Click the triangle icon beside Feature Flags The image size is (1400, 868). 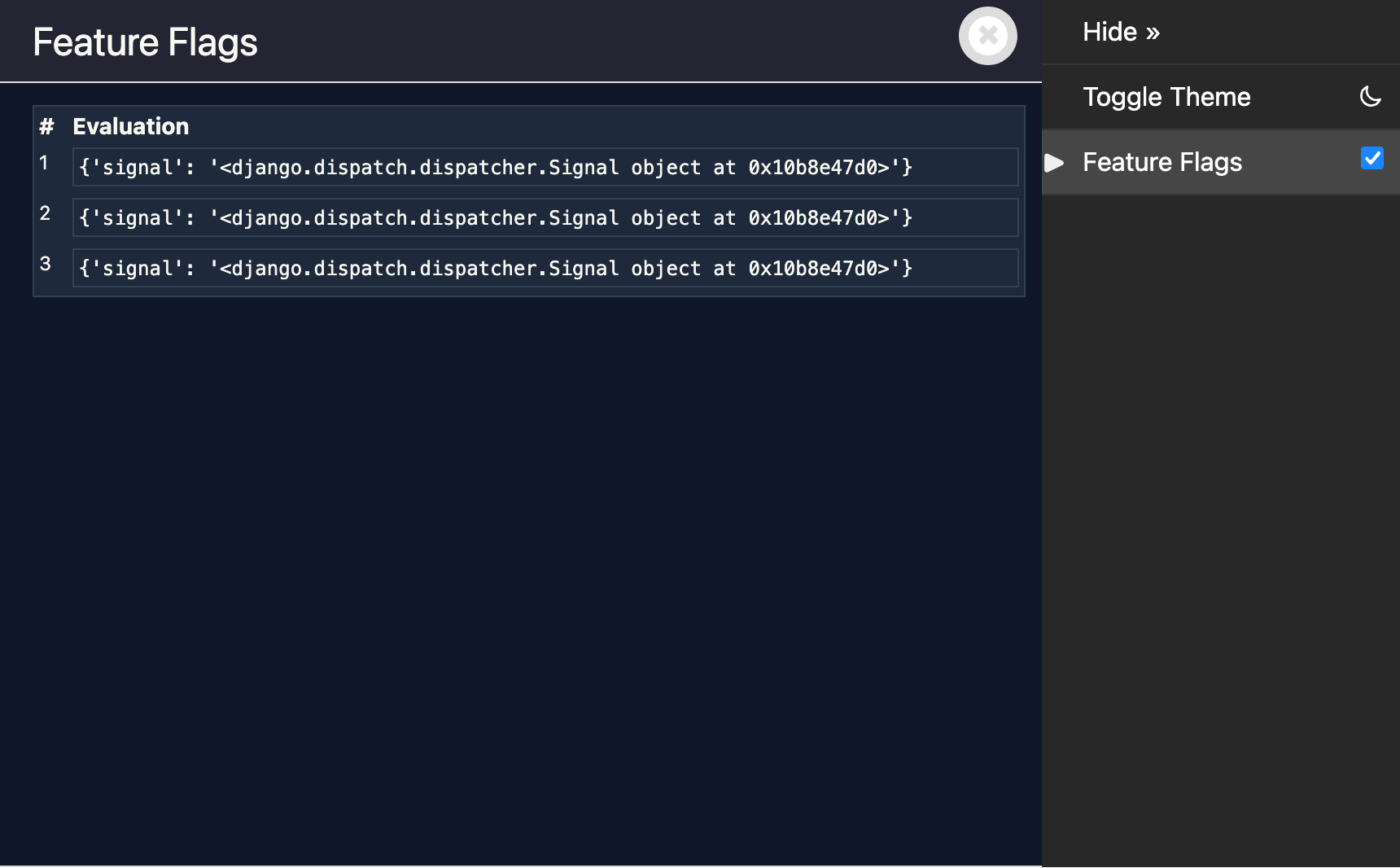coord(1053,162)
